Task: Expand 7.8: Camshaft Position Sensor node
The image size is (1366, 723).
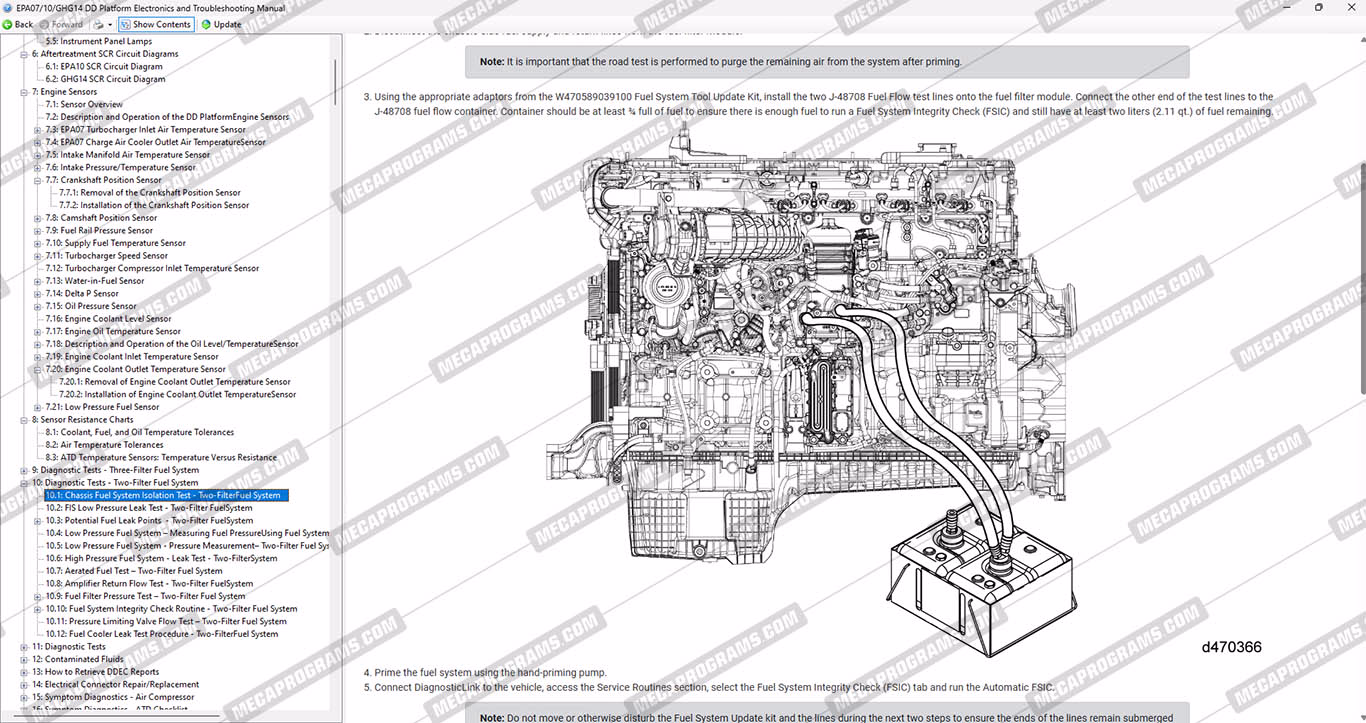Action: 38,218
